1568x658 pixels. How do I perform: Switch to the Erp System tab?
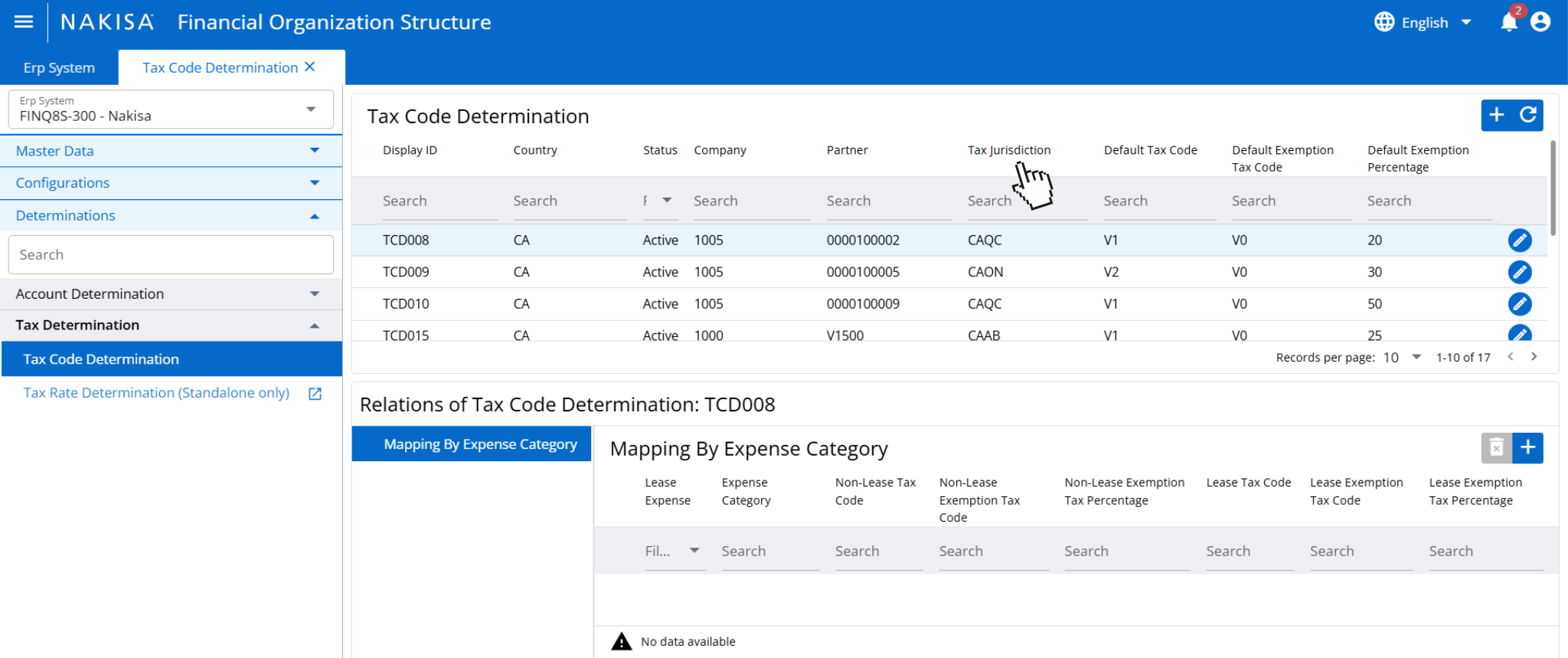[x=59, y=68]
